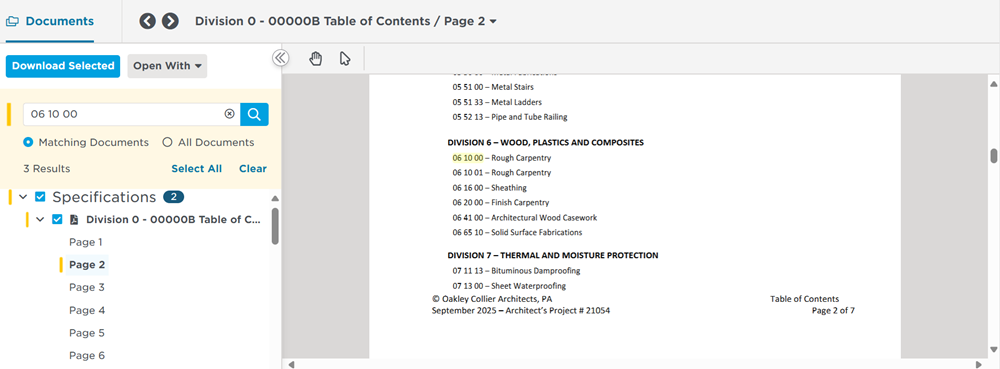The height and width of the screenshot is (369, 1000).
Task: Click the Division 0 - 00000B Table of C... label
Action: click(173, 220)
